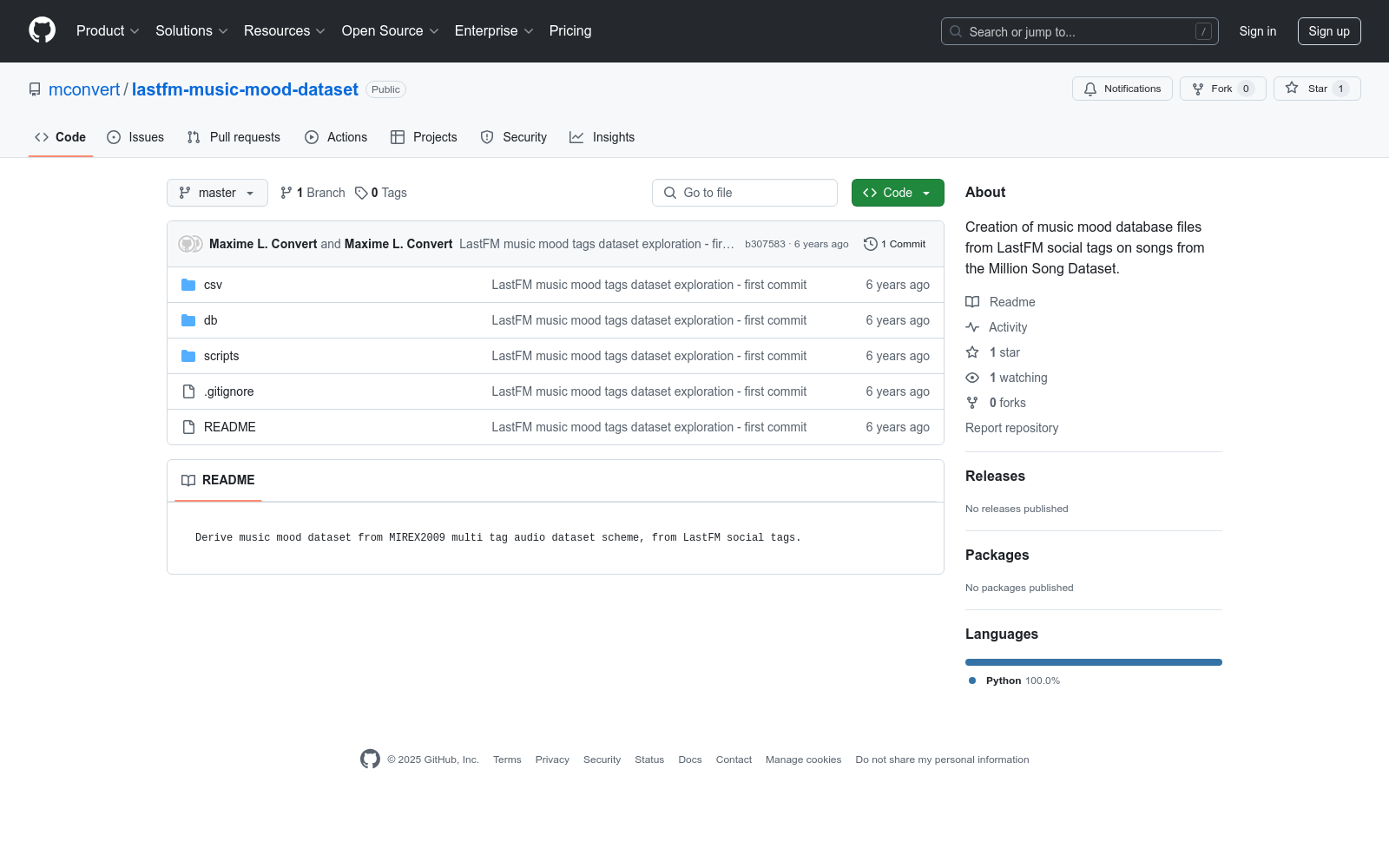Click the Python 100.0% language link
The image size is (1389, 868).
click(1014, 681)
